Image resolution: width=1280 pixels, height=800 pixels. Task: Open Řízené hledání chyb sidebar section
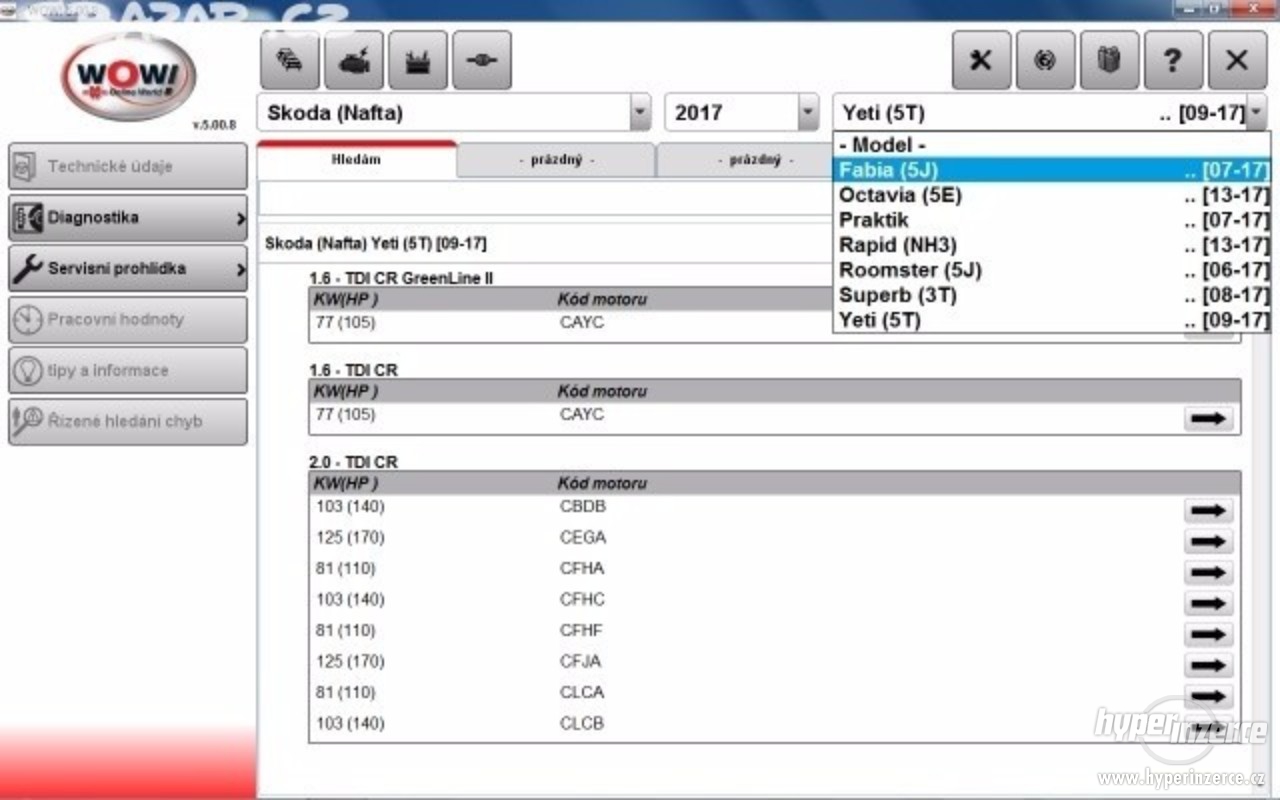click(x=128, y=421)
